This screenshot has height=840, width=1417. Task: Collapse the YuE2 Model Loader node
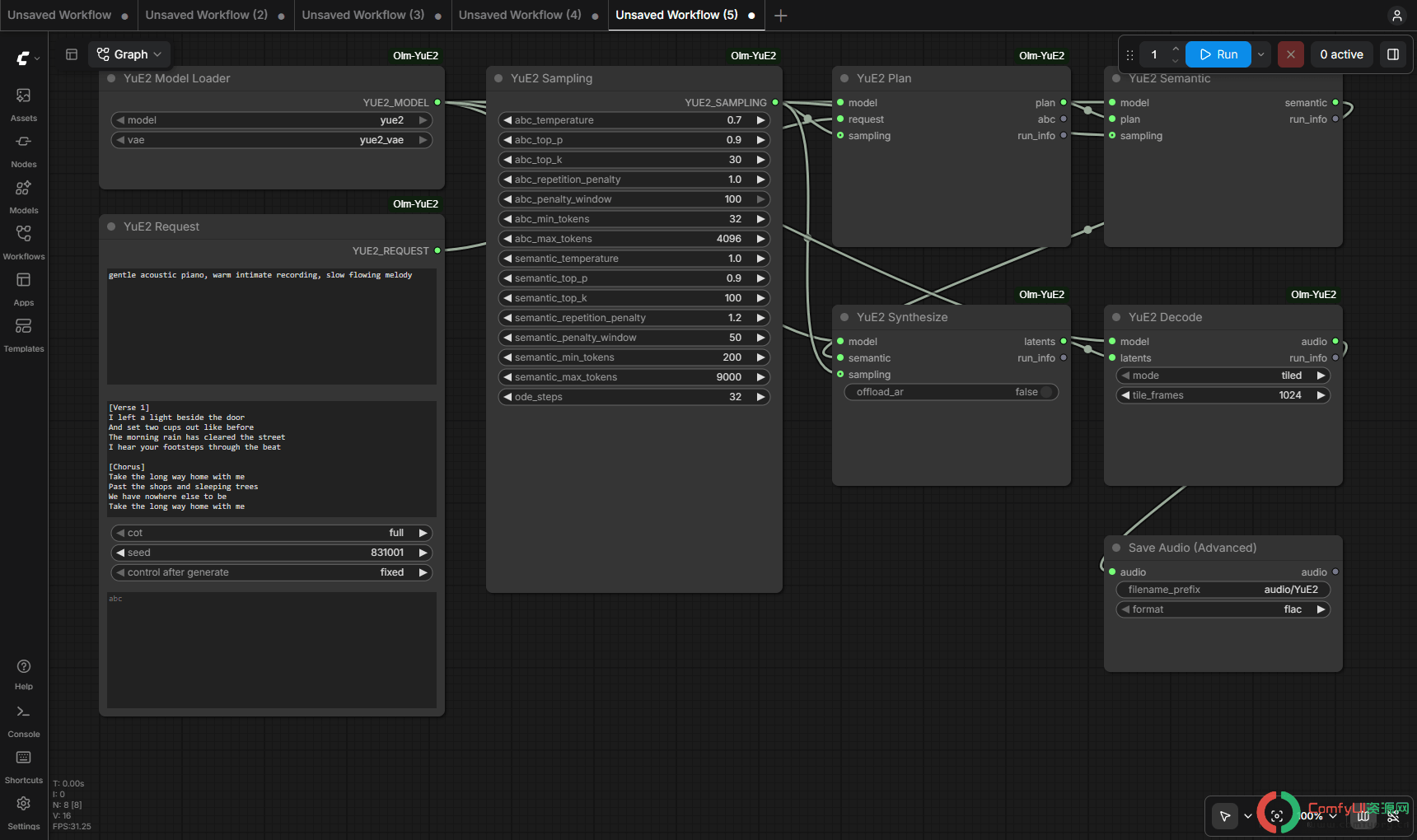click(111, 78)
